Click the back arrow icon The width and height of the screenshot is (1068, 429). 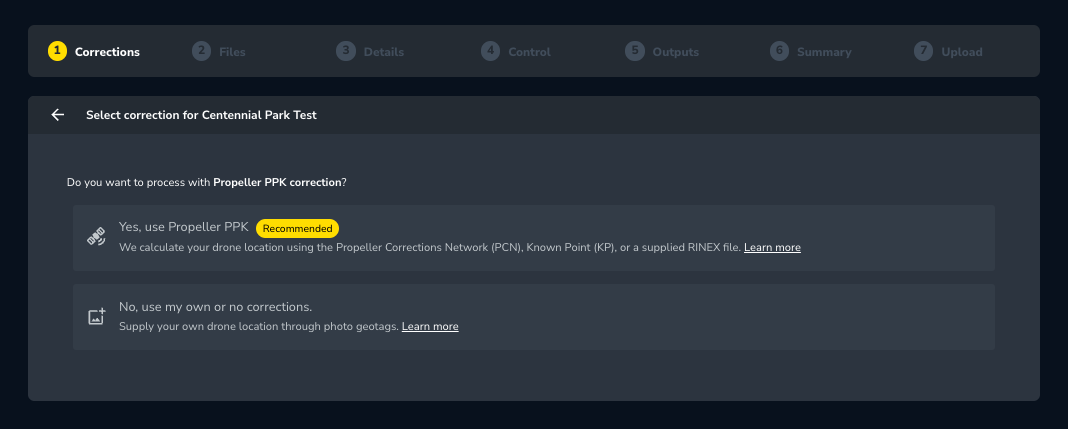pyautogui.click(x=58, y=115)
